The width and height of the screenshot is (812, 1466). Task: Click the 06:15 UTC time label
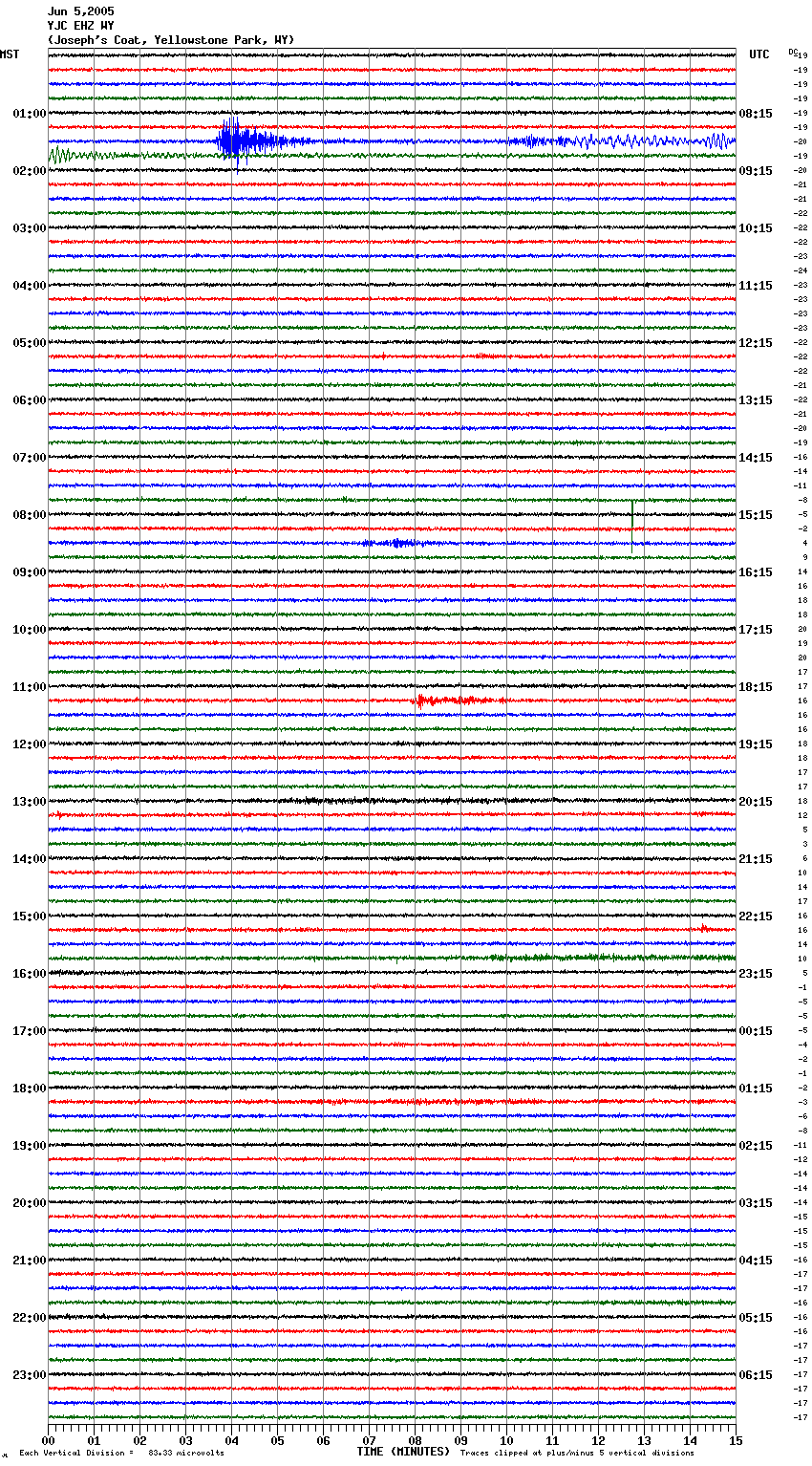pyautogui.click(x=756, y=1375)
